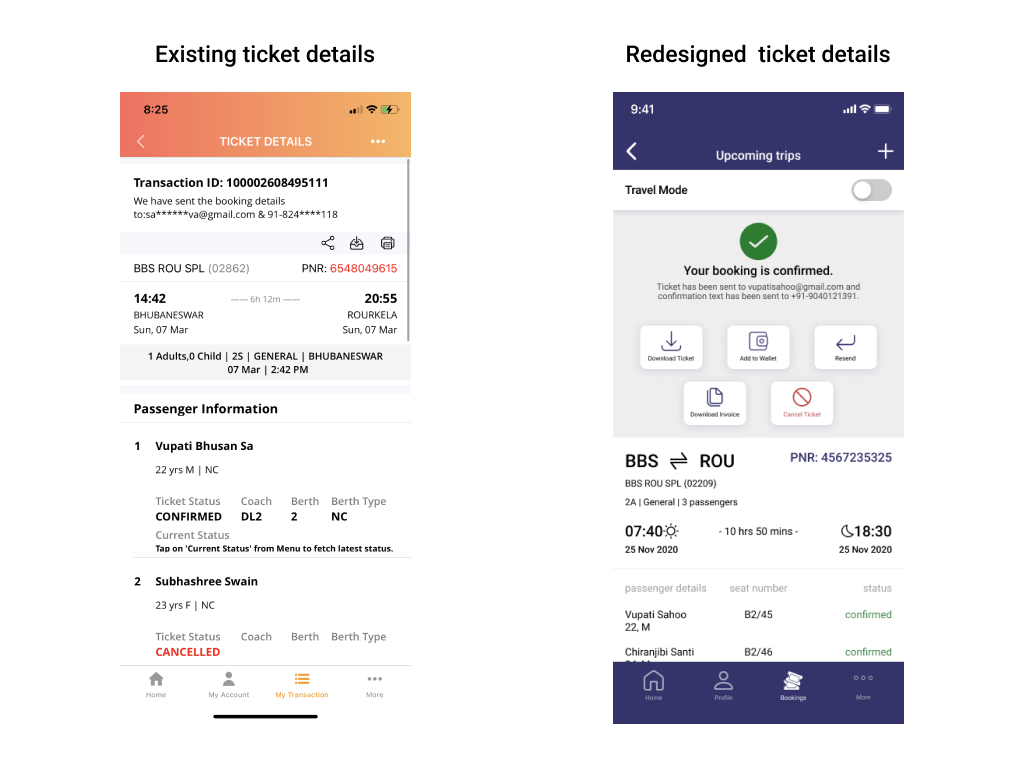Tap the Download Invoice button
Image resolution: width=1024 pixels, height=768 pixels.
[715, 403]
